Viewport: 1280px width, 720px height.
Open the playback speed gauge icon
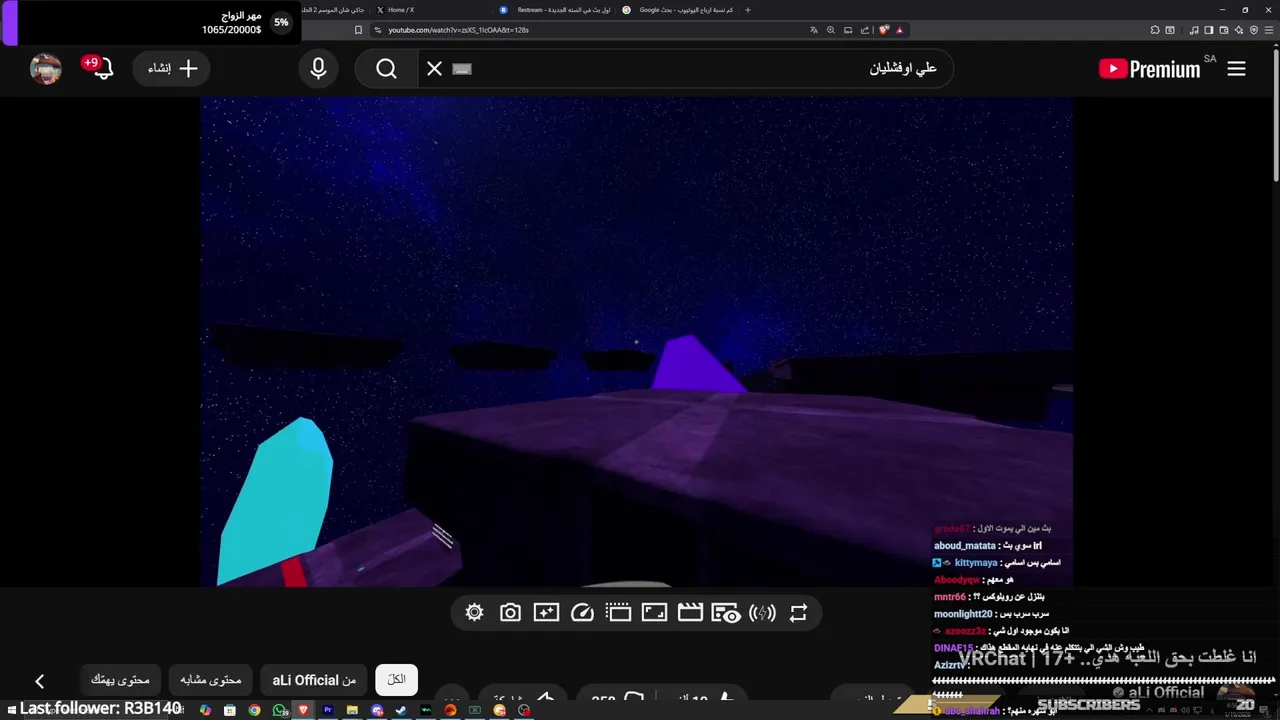coord(582,613)
